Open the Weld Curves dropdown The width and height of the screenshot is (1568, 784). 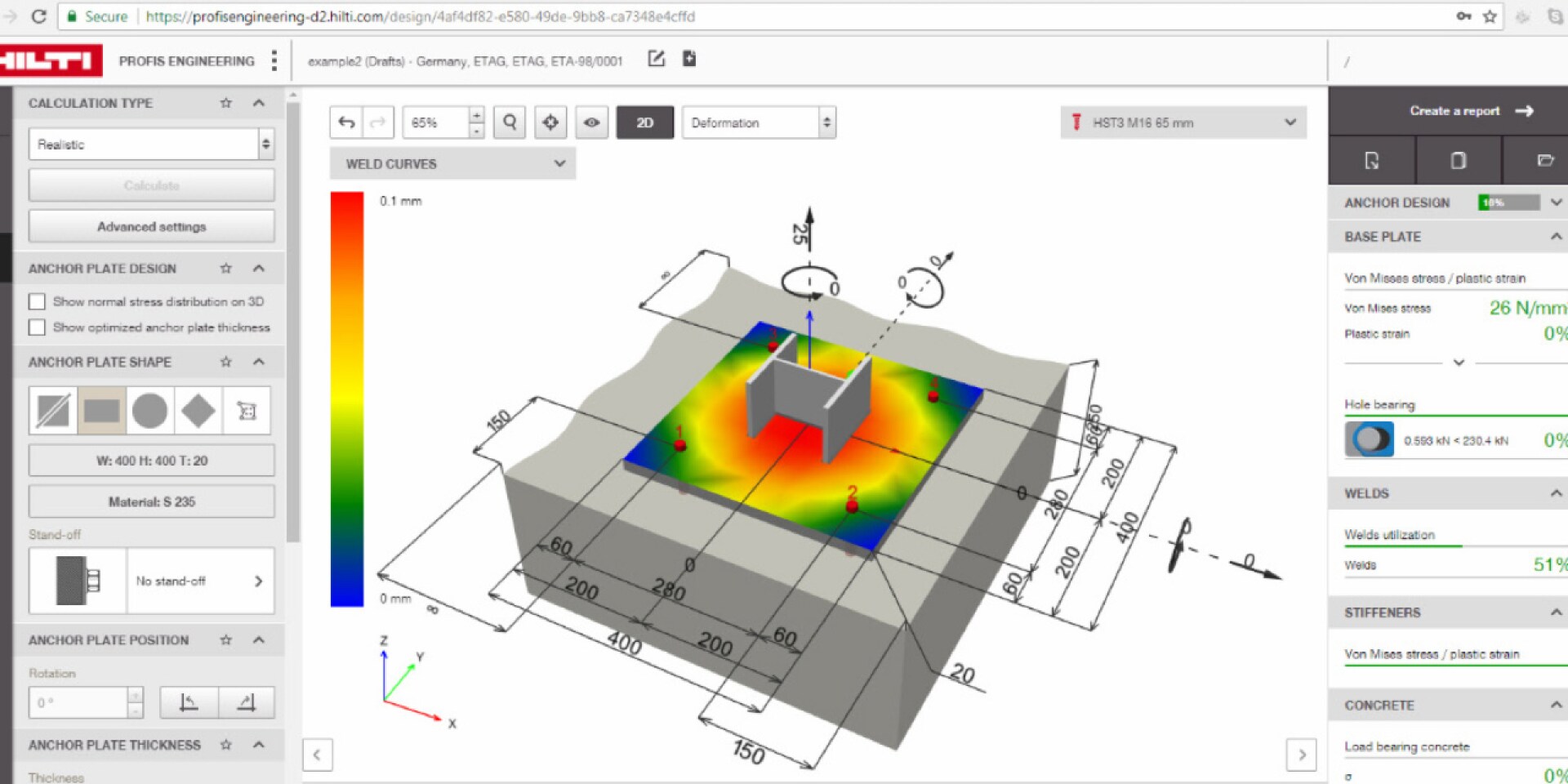(452, 163)
